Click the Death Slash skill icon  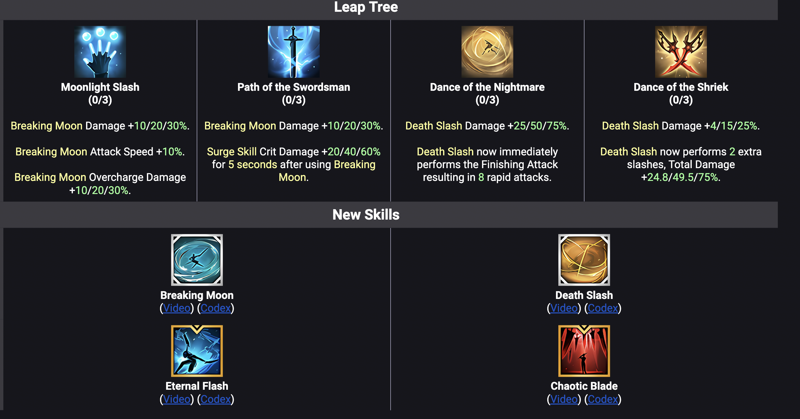click(584, 260)
